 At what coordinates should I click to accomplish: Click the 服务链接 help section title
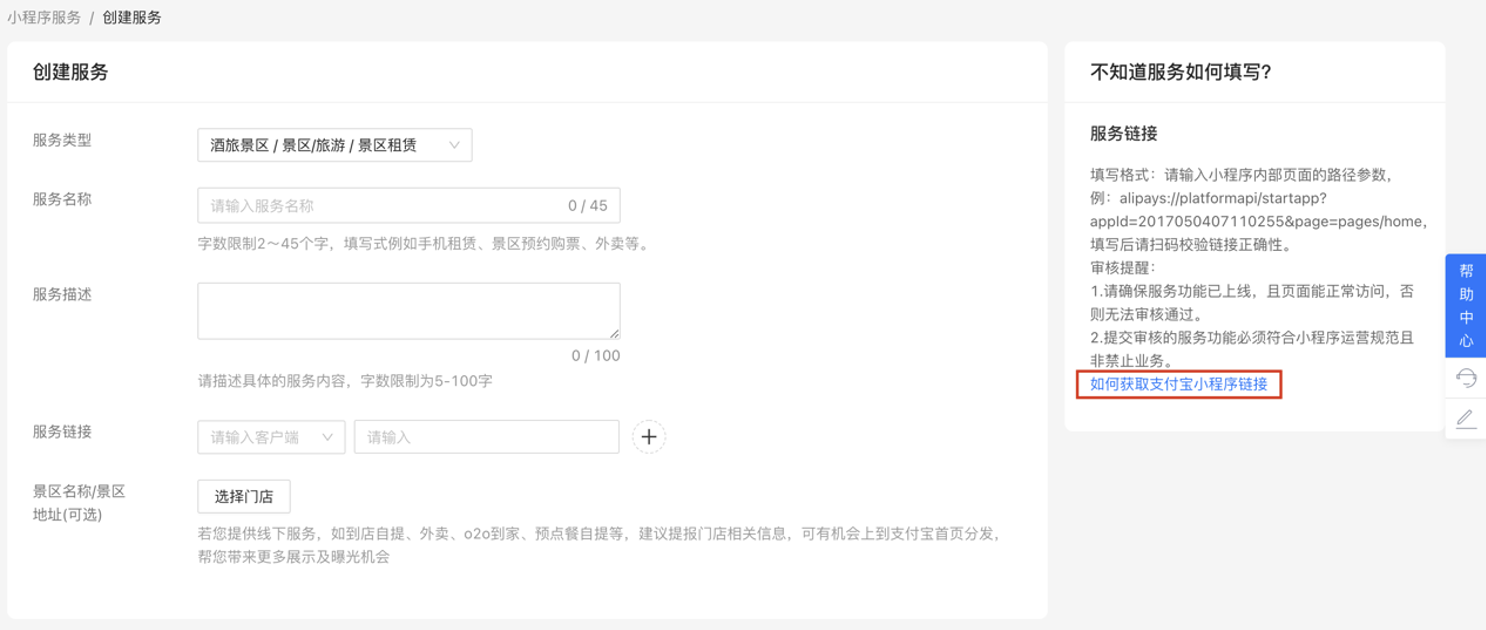coord(1124,133)
